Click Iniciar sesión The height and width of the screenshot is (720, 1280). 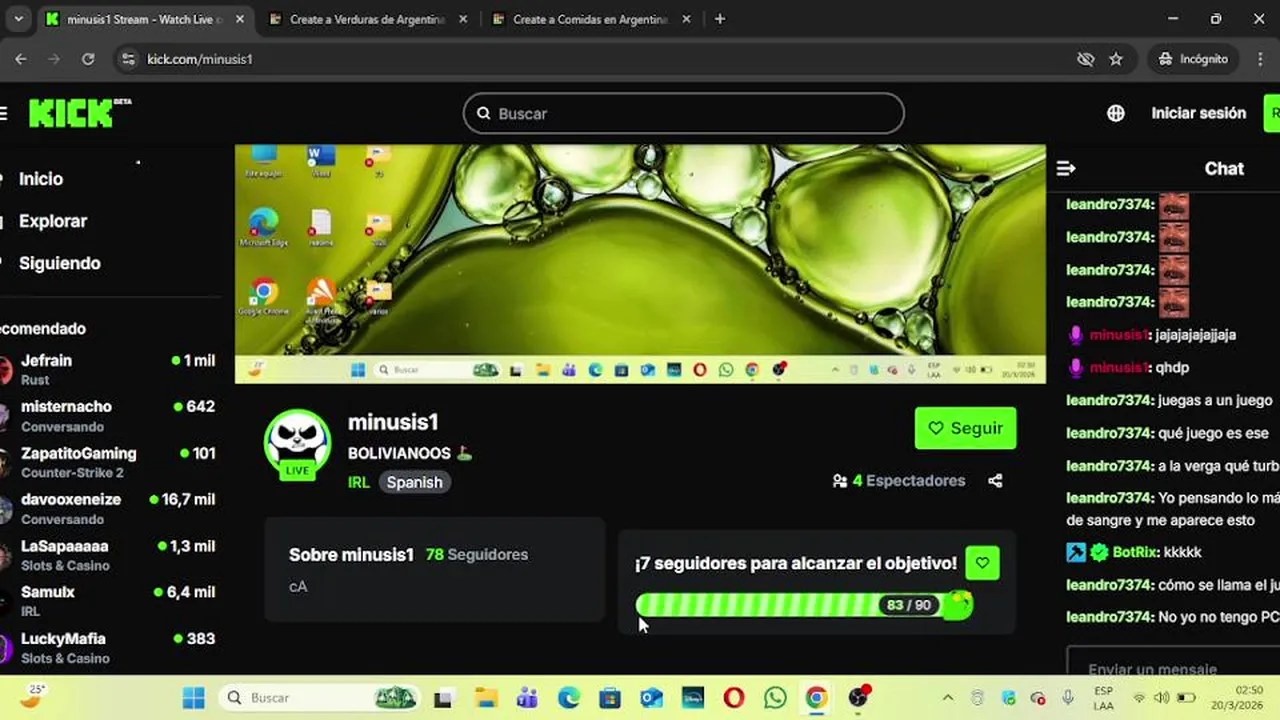click(1198, 113)
